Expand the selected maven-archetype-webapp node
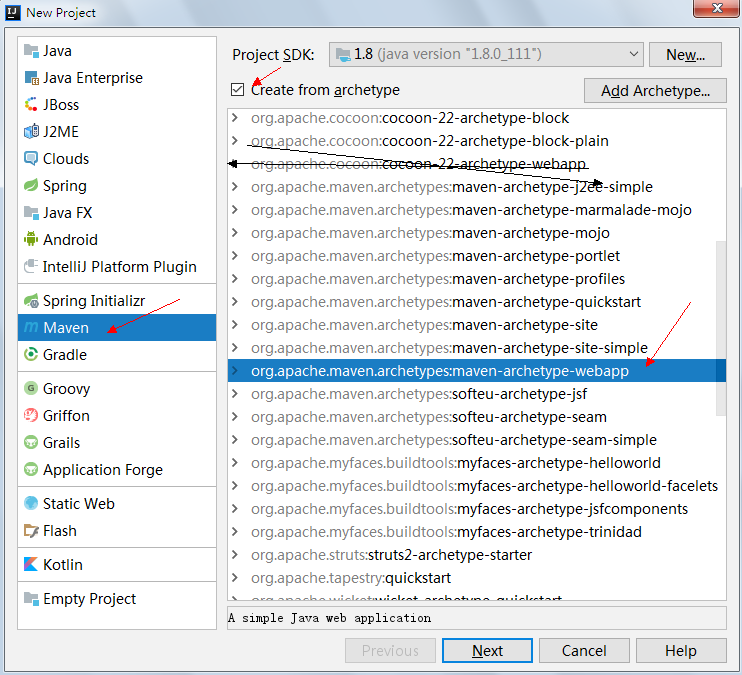Image resolution: width=742 pixels, height=675 pixels. 235,371
